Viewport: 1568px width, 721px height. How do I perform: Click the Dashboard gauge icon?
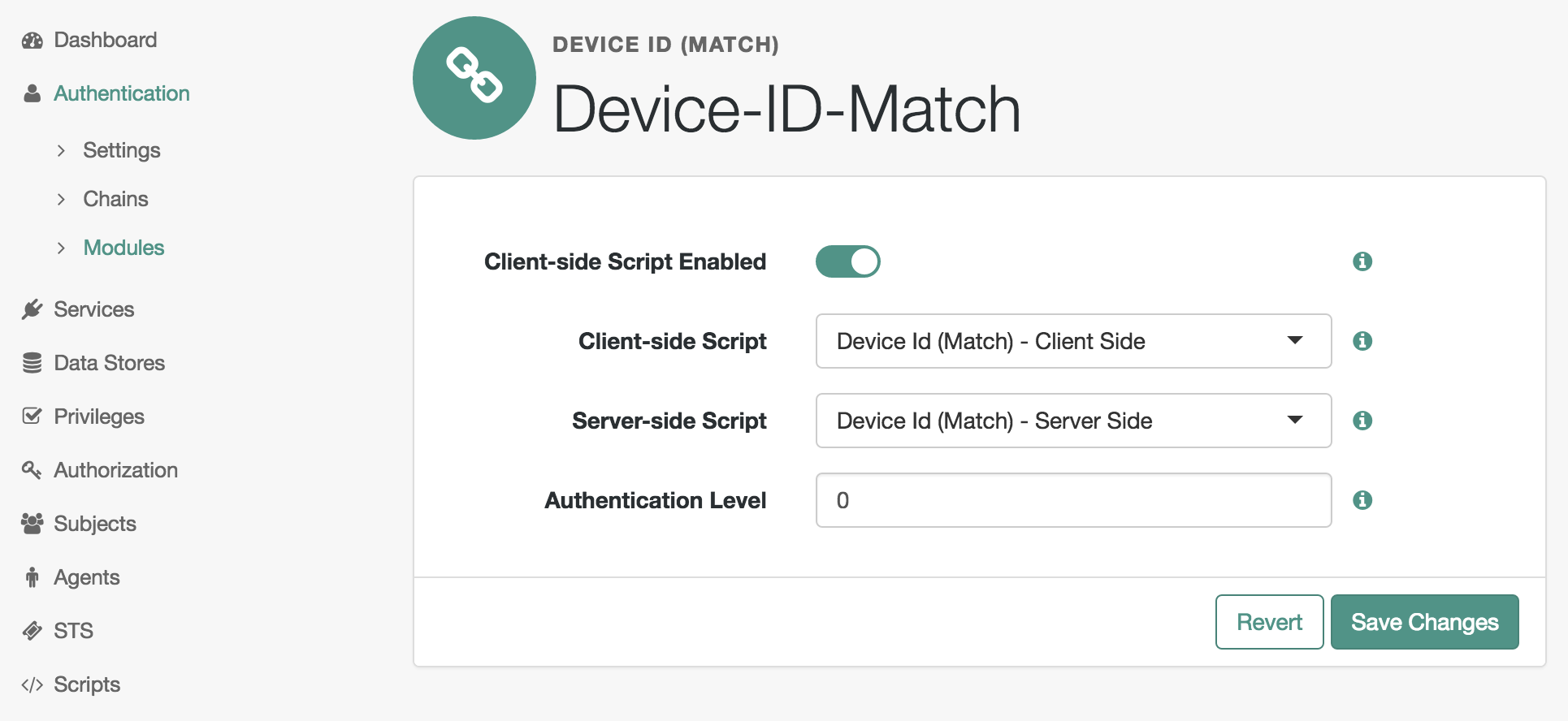click(x=32, y=41)
